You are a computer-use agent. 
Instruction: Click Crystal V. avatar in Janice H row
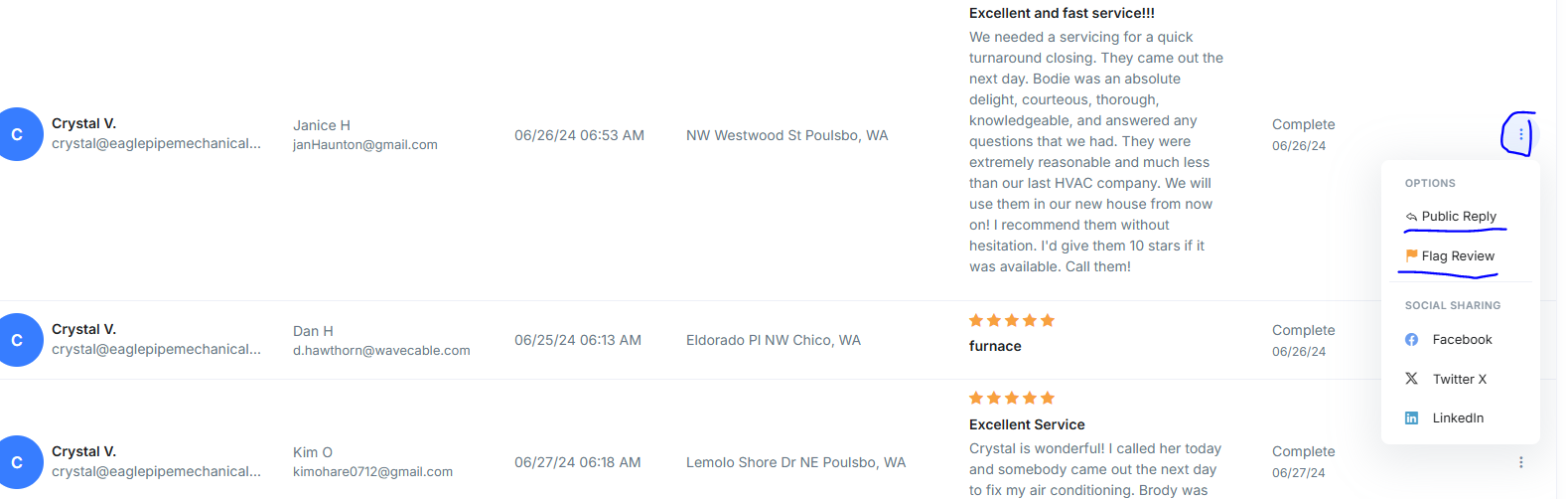(18, 134)
